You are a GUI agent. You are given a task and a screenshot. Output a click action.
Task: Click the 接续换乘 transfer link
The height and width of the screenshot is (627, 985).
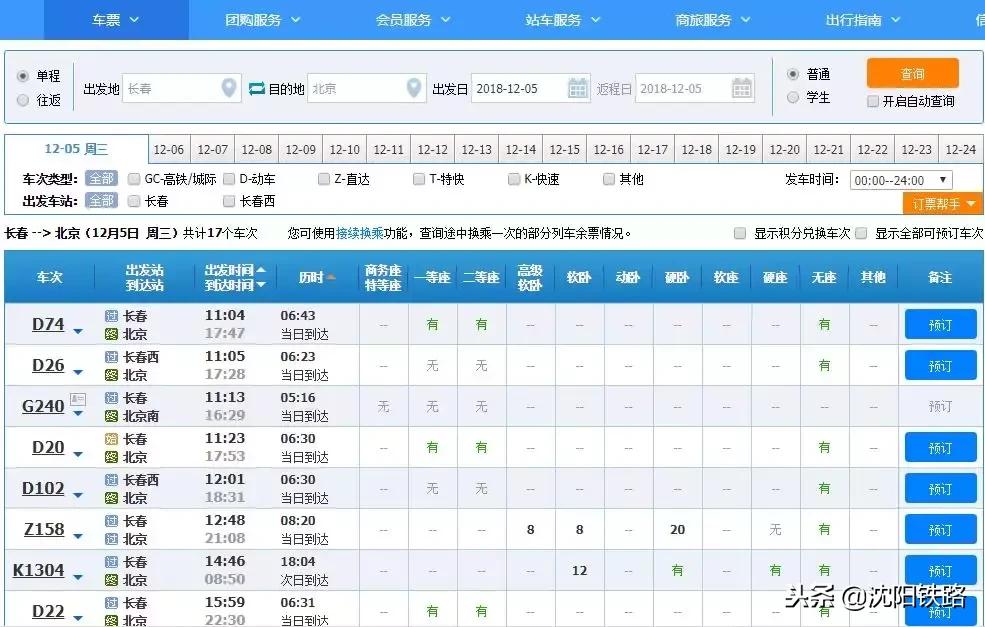362,233
